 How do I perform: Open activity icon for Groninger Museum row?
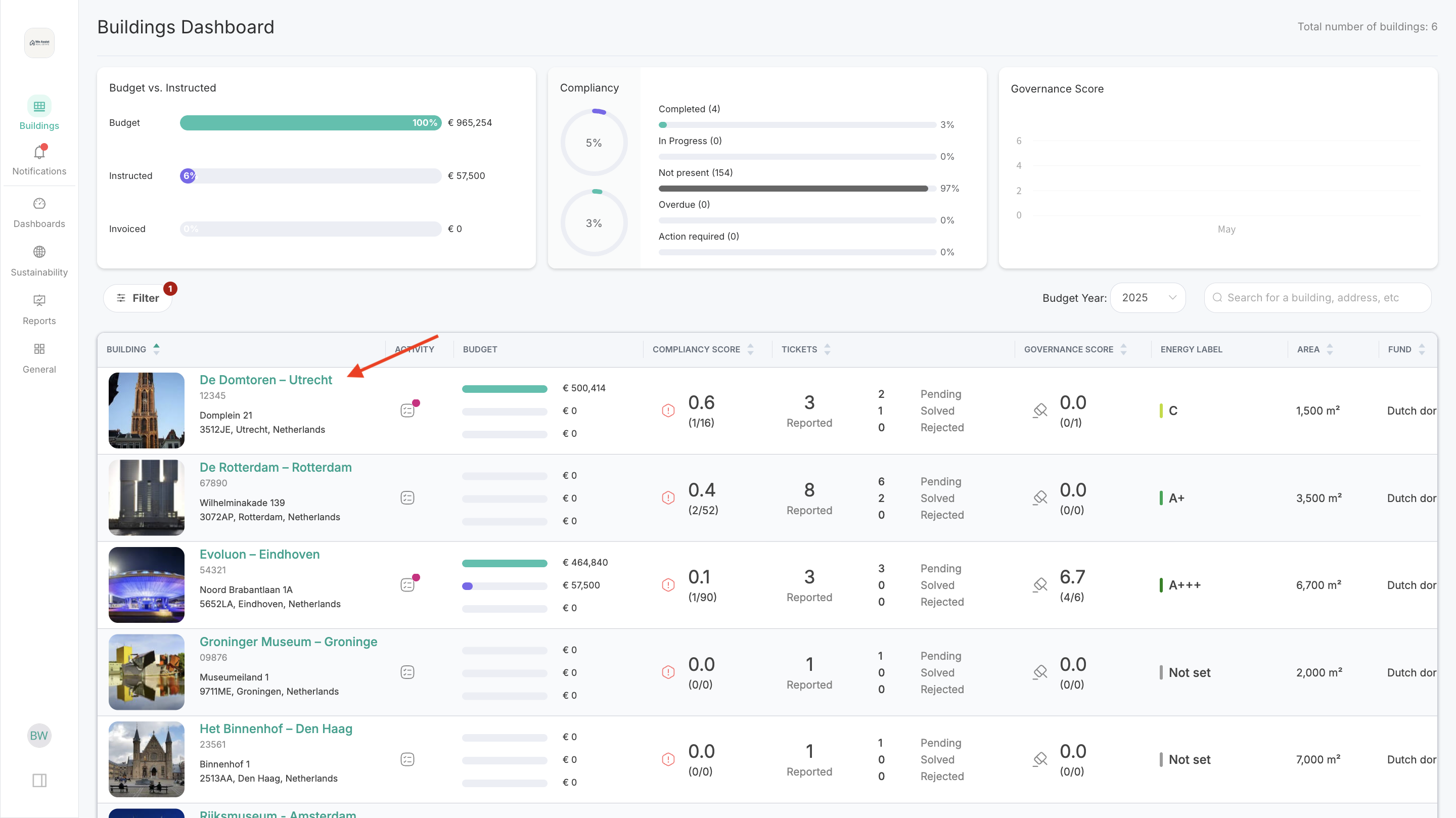(x=407, y=672)
